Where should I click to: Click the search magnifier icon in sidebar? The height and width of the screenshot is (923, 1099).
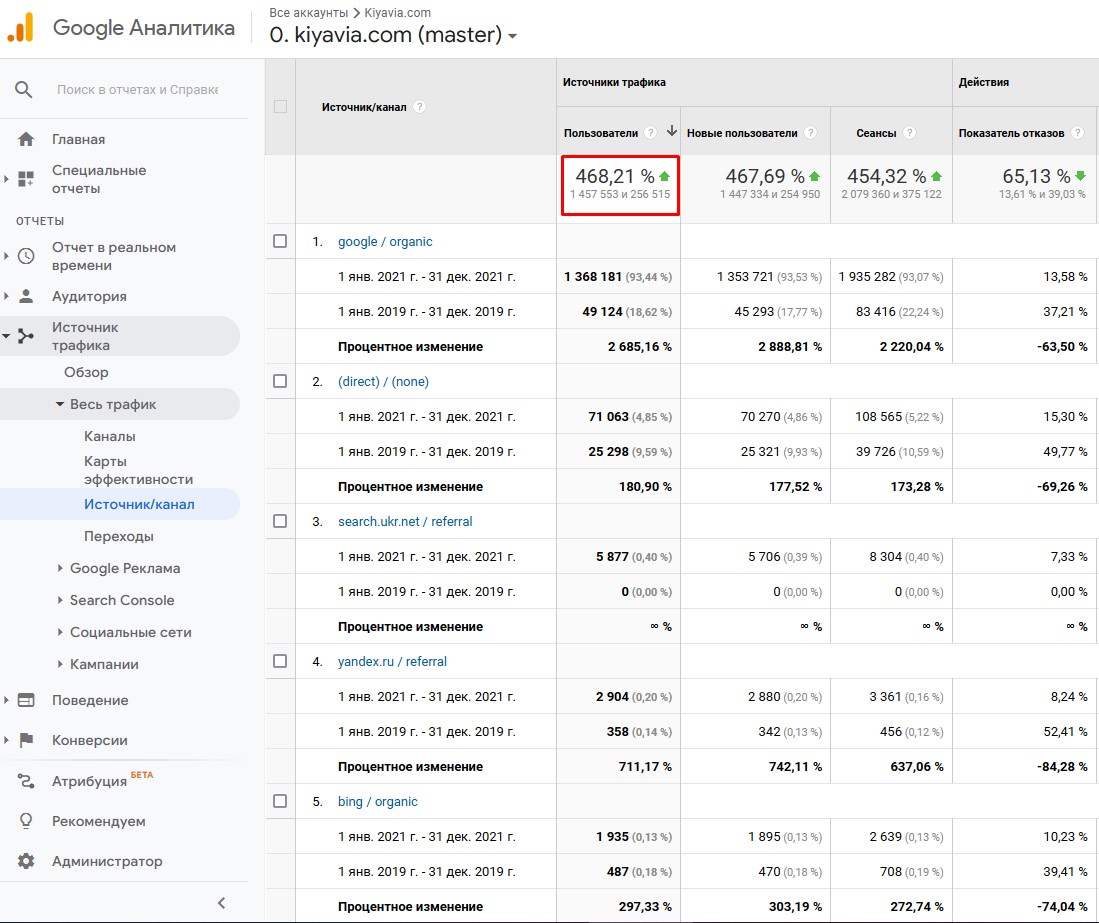pos(24,90)
